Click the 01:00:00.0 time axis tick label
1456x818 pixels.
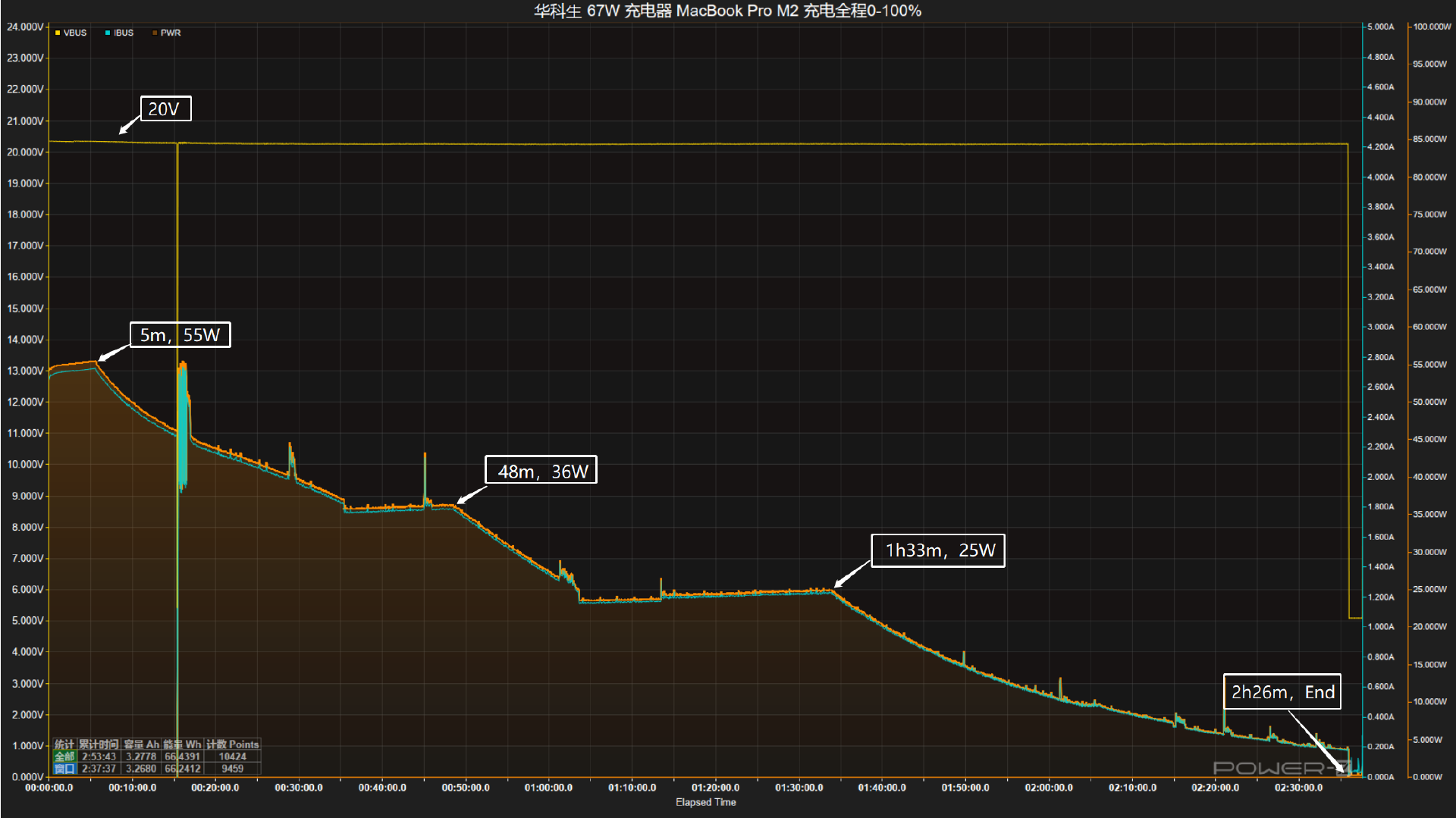548,788
